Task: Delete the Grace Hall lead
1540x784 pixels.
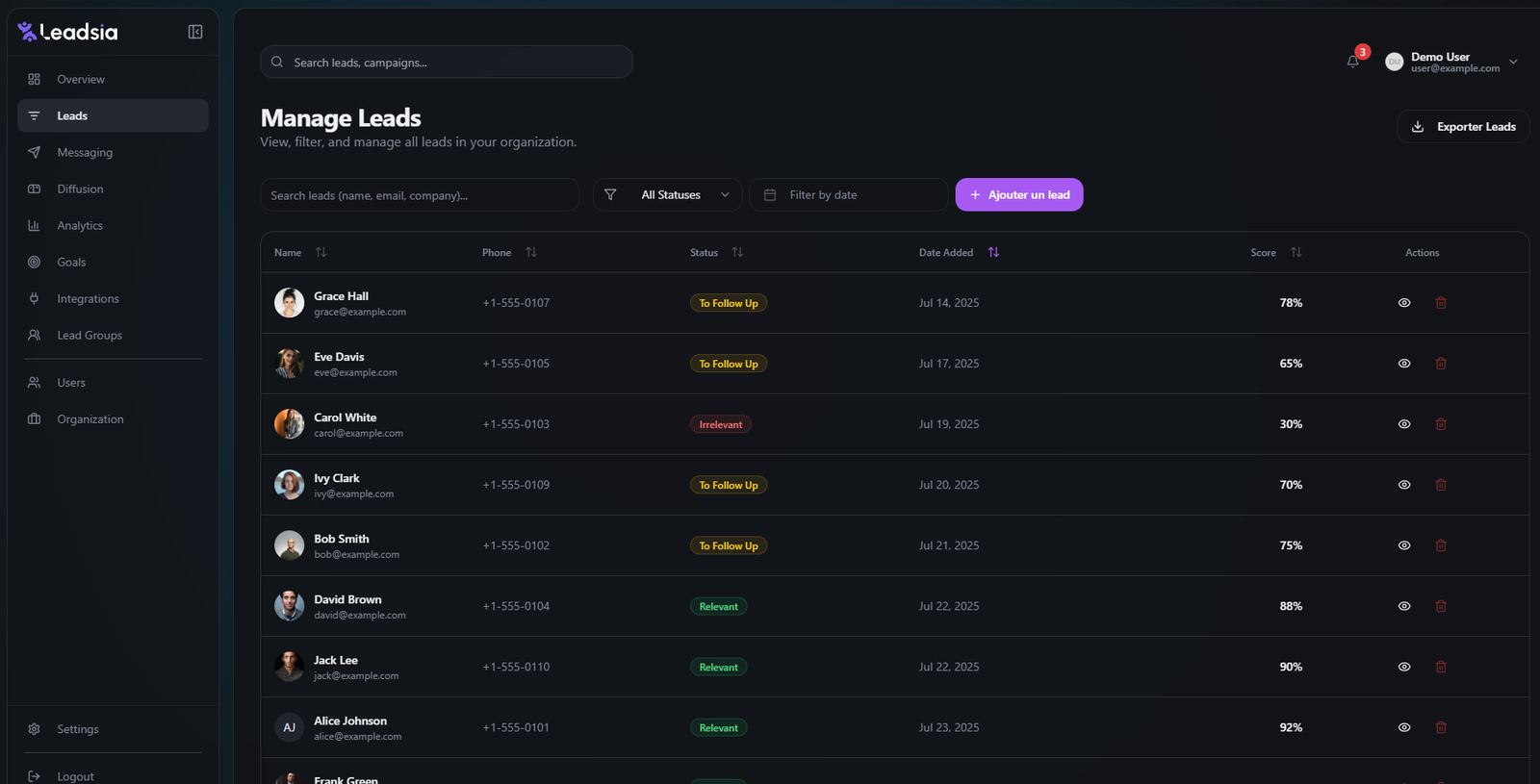Action: [1441, 303]
